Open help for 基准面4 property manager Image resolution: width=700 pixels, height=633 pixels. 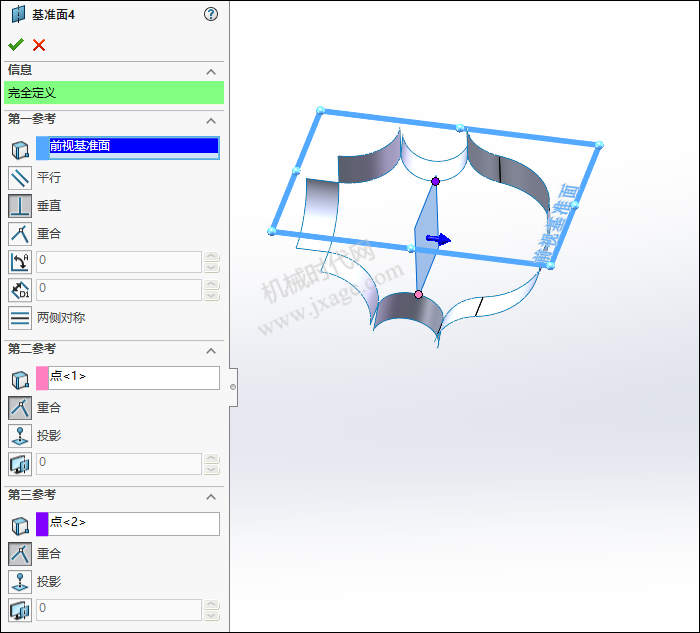[x=211, y=14]
